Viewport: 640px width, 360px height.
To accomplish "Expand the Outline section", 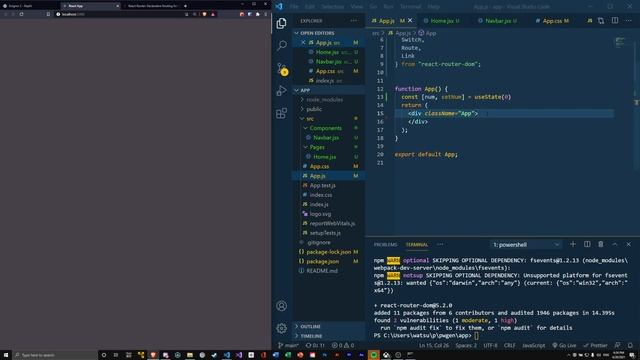I will 310,327.
